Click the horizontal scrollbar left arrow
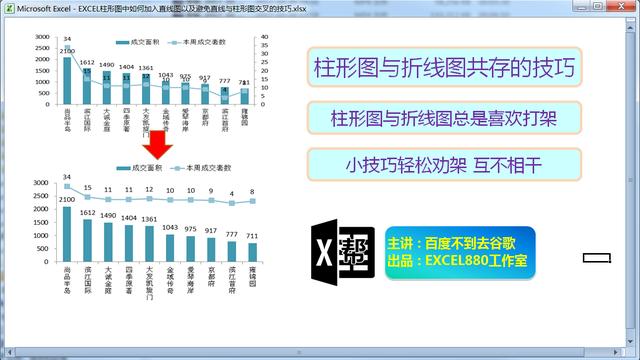 point(9,352)
